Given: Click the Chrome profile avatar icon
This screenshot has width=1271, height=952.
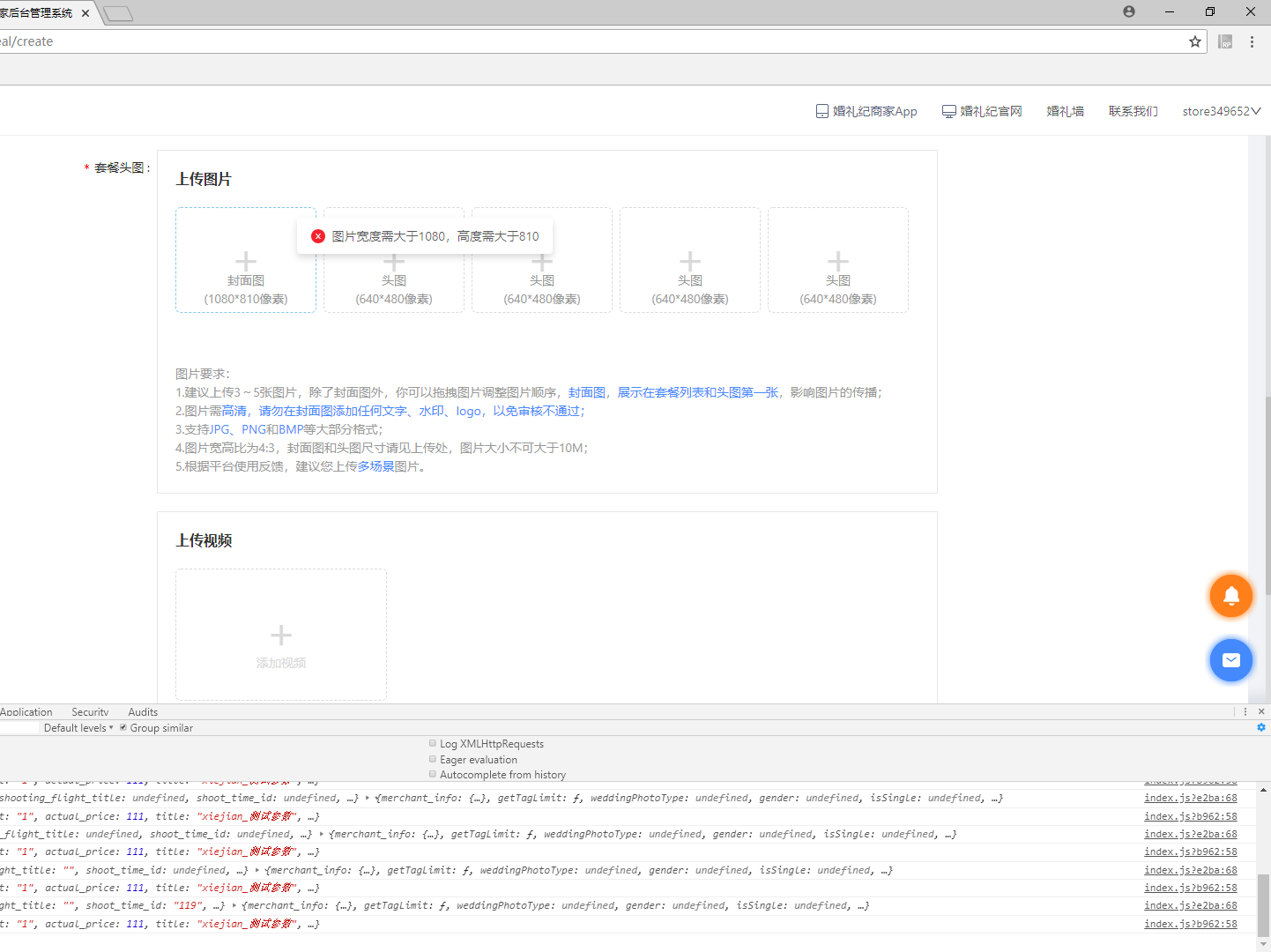Looking at the screenshot, I should click(x=1129, y=11).
